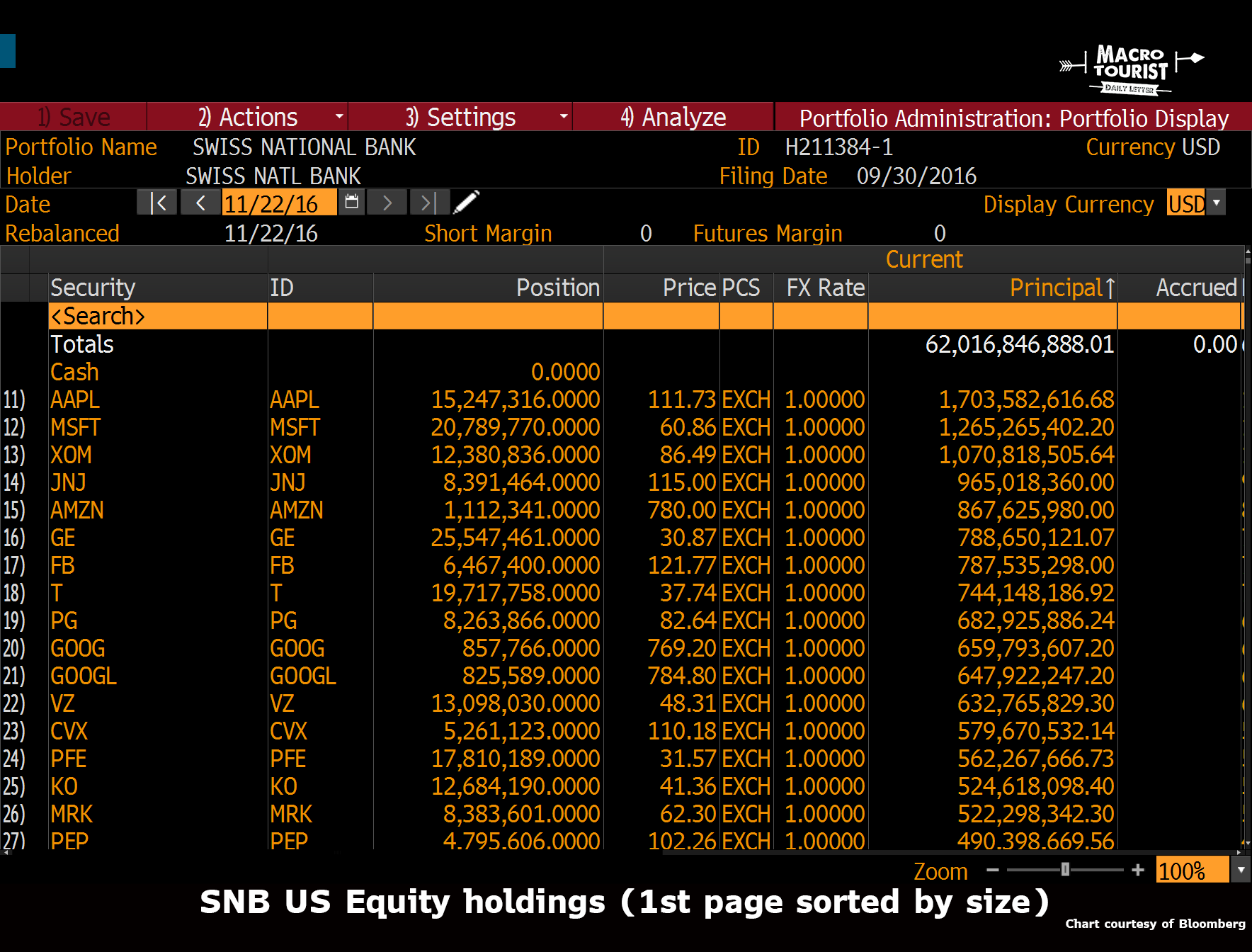Open the T security row

click(623, 593)
